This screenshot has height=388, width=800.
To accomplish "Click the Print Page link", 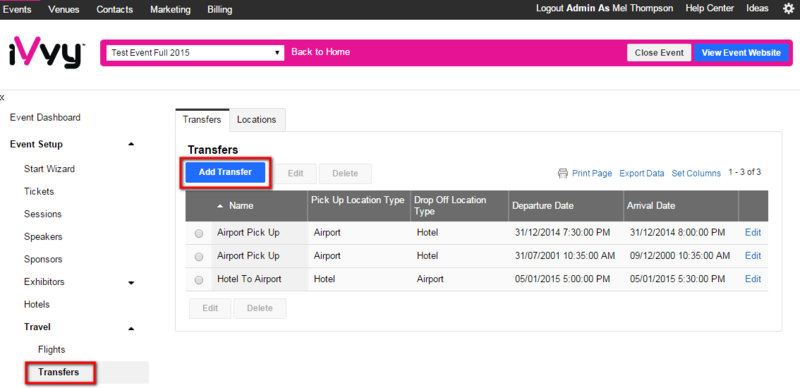I will 592,174.
